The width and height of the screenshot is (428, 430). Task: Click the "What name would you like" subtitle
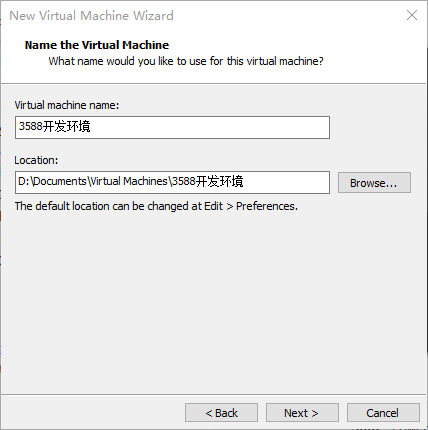(186, 61)
